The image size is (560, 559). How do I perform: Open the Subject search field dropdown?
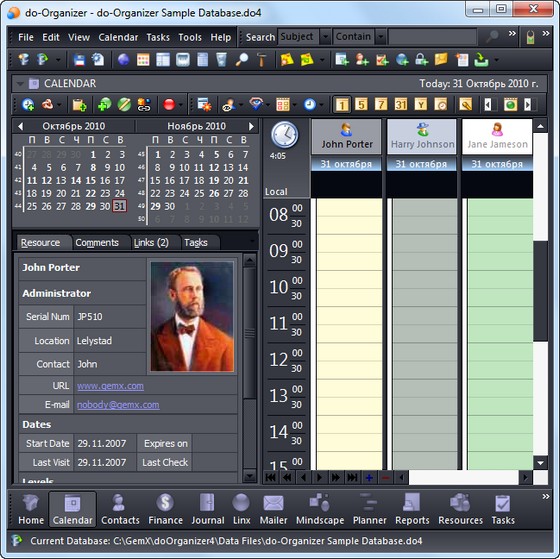click(x=325, y=36)
